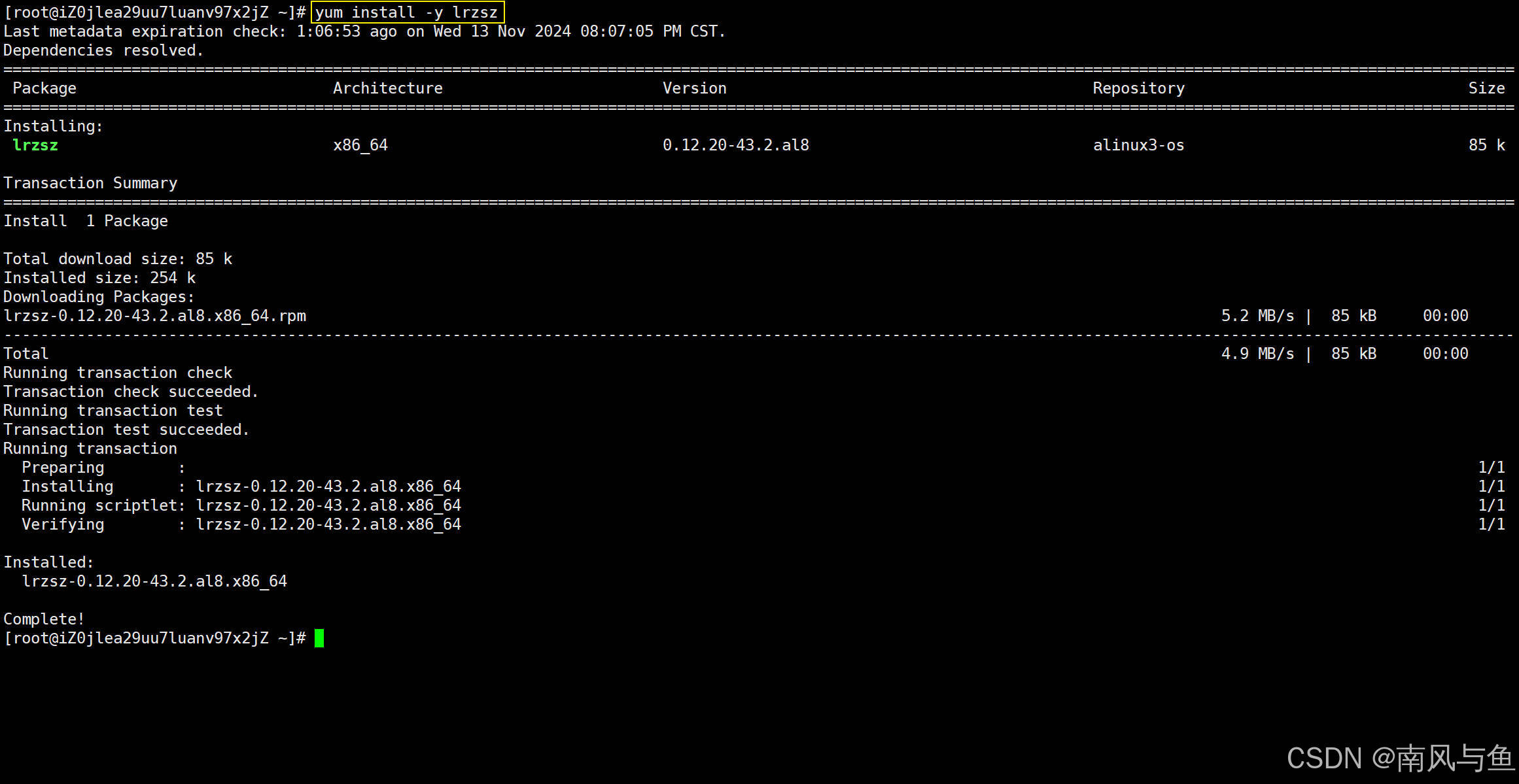The height and width of the screenshot is (784, 1519).
Task: Click the Size column header
Action: point(1486,88)
